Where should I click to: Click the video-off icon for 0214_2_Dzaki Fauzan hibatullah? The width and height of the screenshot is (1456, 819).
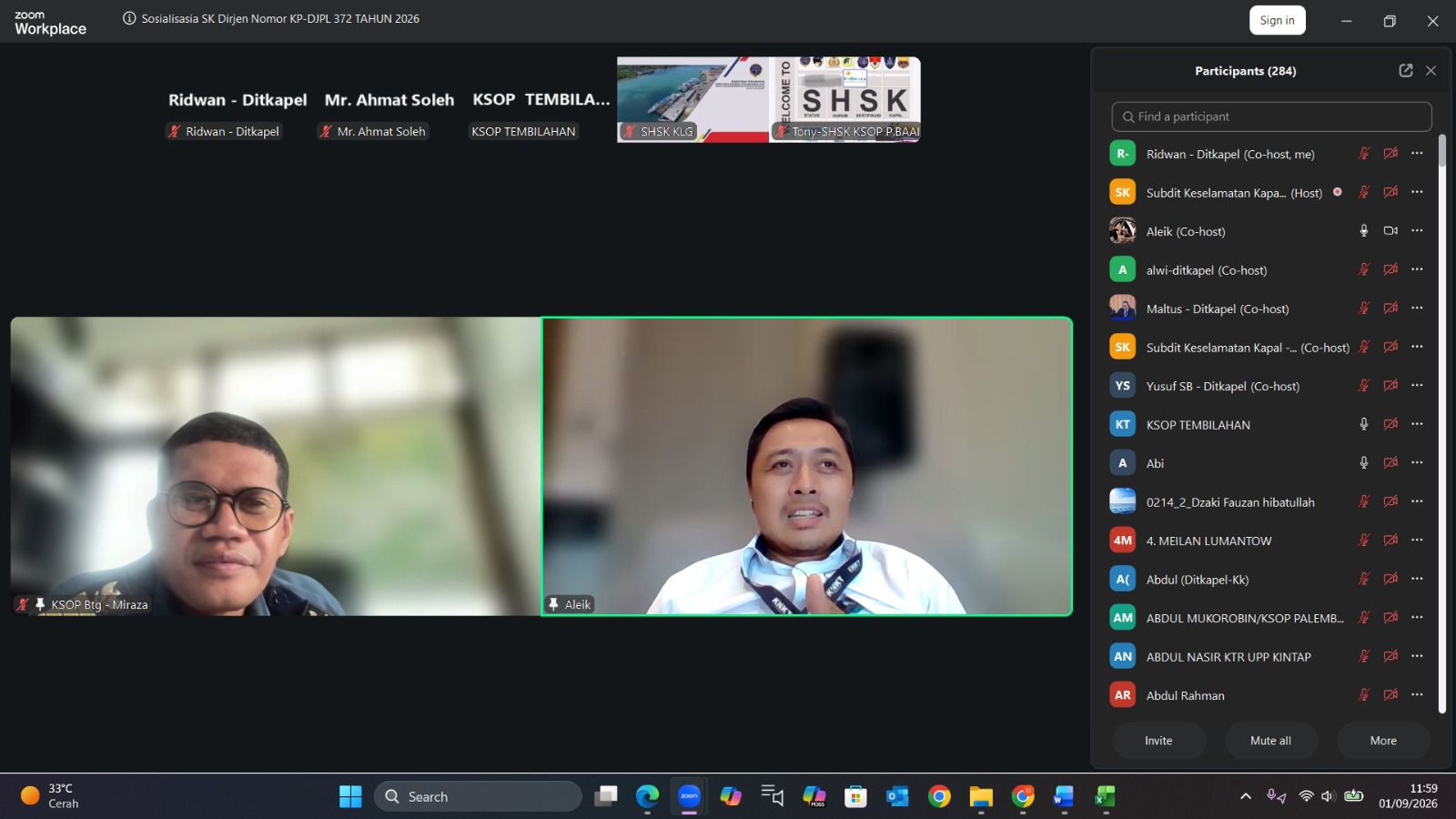(1390, 501)
